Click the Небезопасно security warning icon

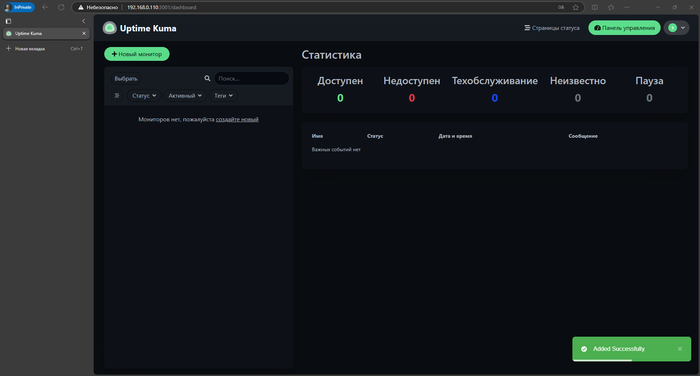click(x=81, y=7)
